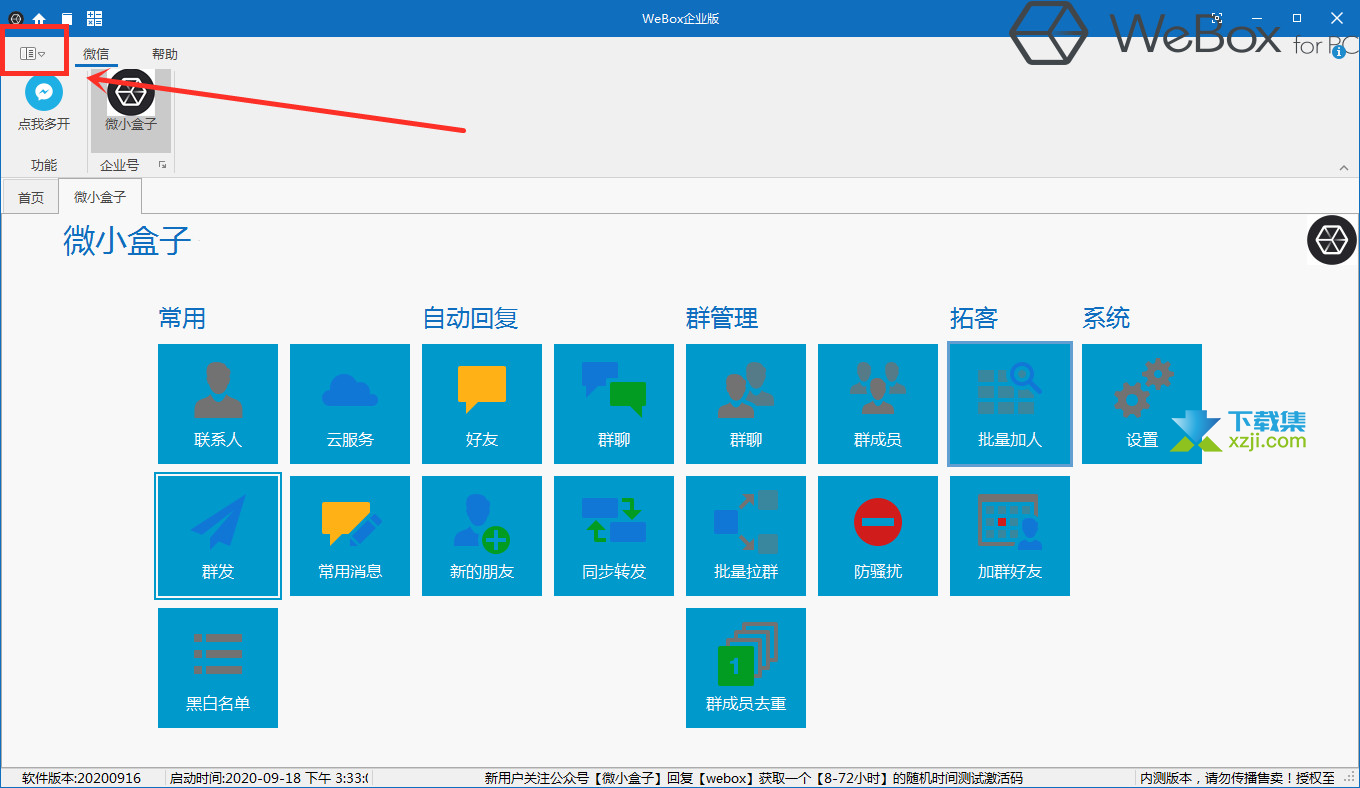Image resolution: width=1360 pixels, height=788 pixels.
Task: Open the sidebar layout dropdown menu
Action: pos(33,53)
